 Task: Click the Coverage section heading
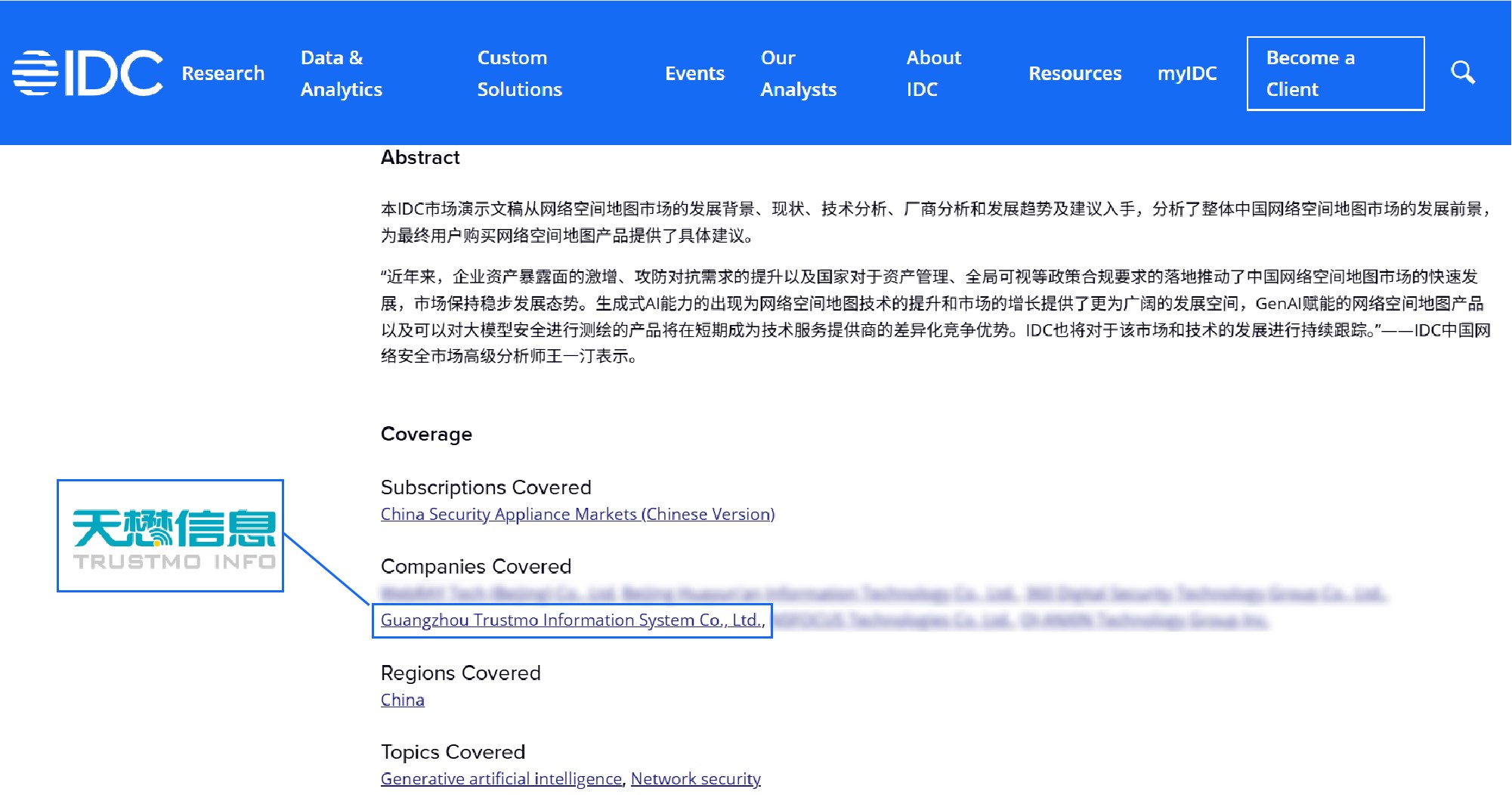[426, 434]
